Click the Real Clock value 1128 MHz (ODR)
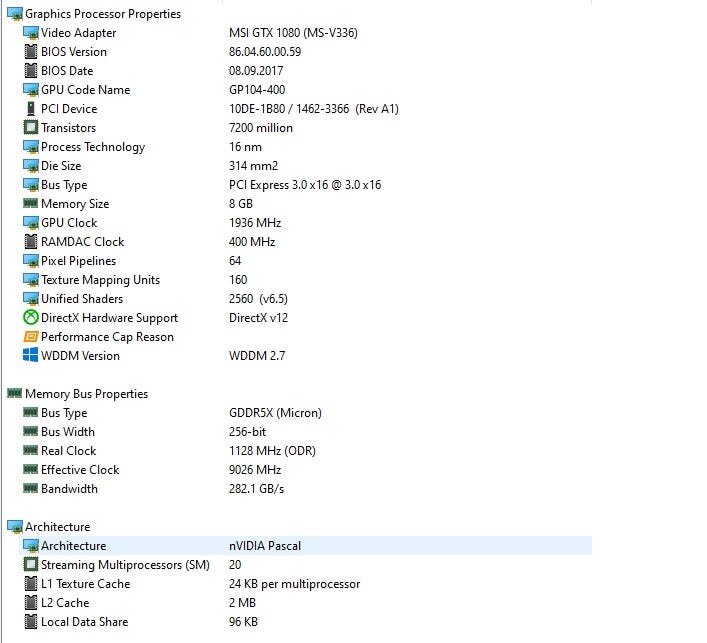This screenshot has width=707, height=643. [272, 451]
